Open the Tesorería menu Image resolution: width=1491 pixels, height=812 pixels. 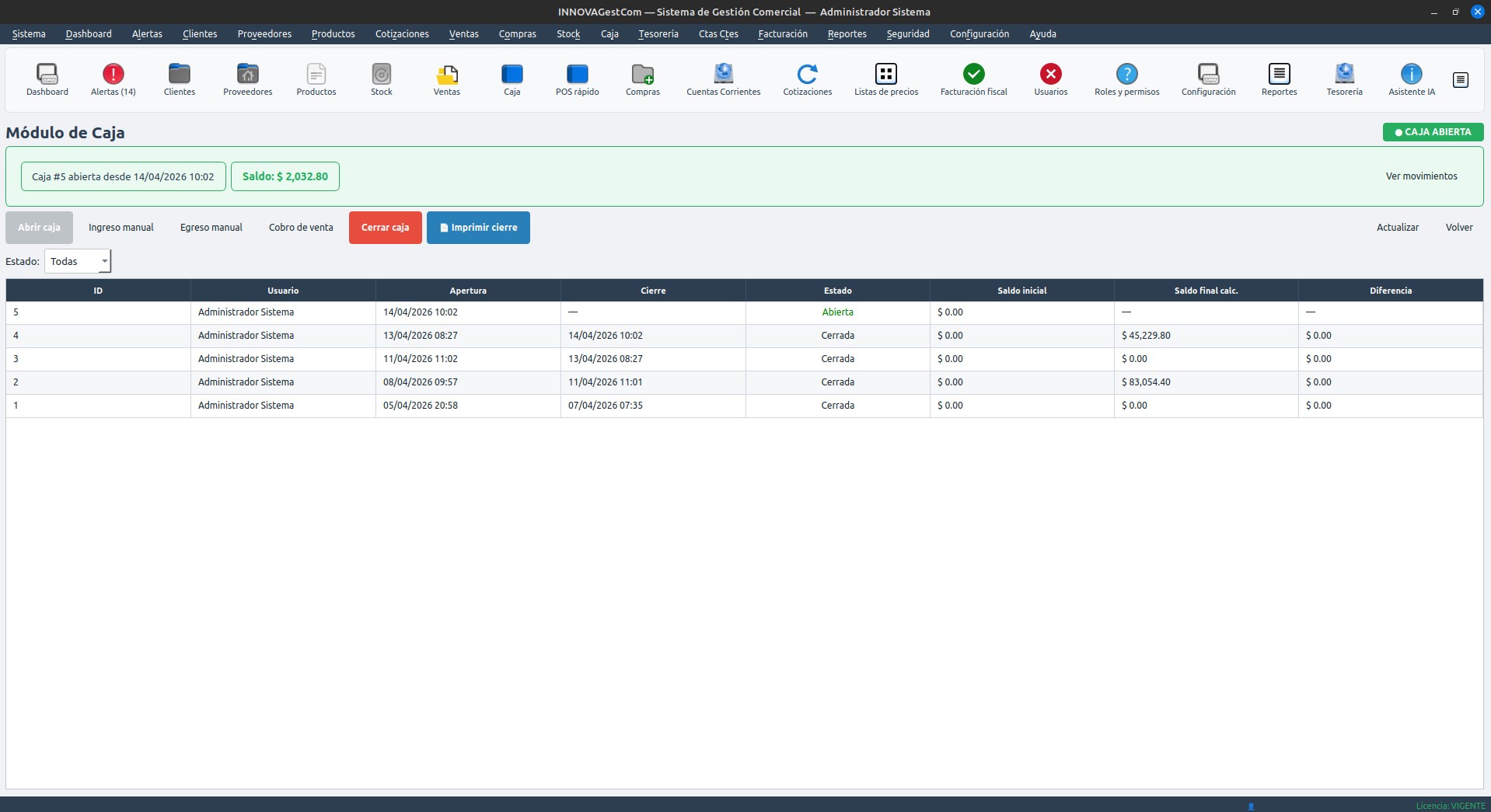coord(658,34)
